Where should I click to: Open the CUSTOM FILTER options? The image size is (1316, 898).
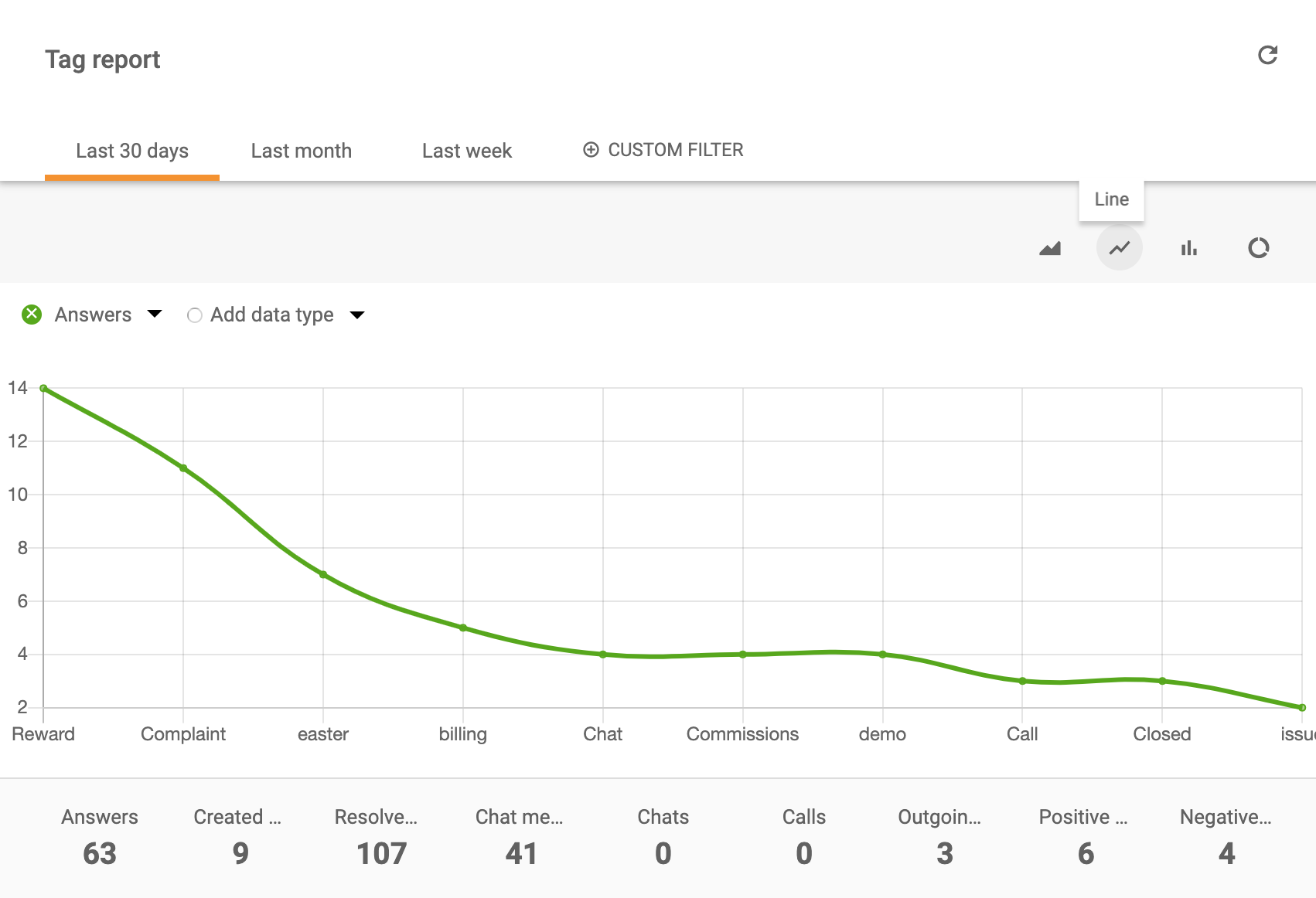click(677, 149)
